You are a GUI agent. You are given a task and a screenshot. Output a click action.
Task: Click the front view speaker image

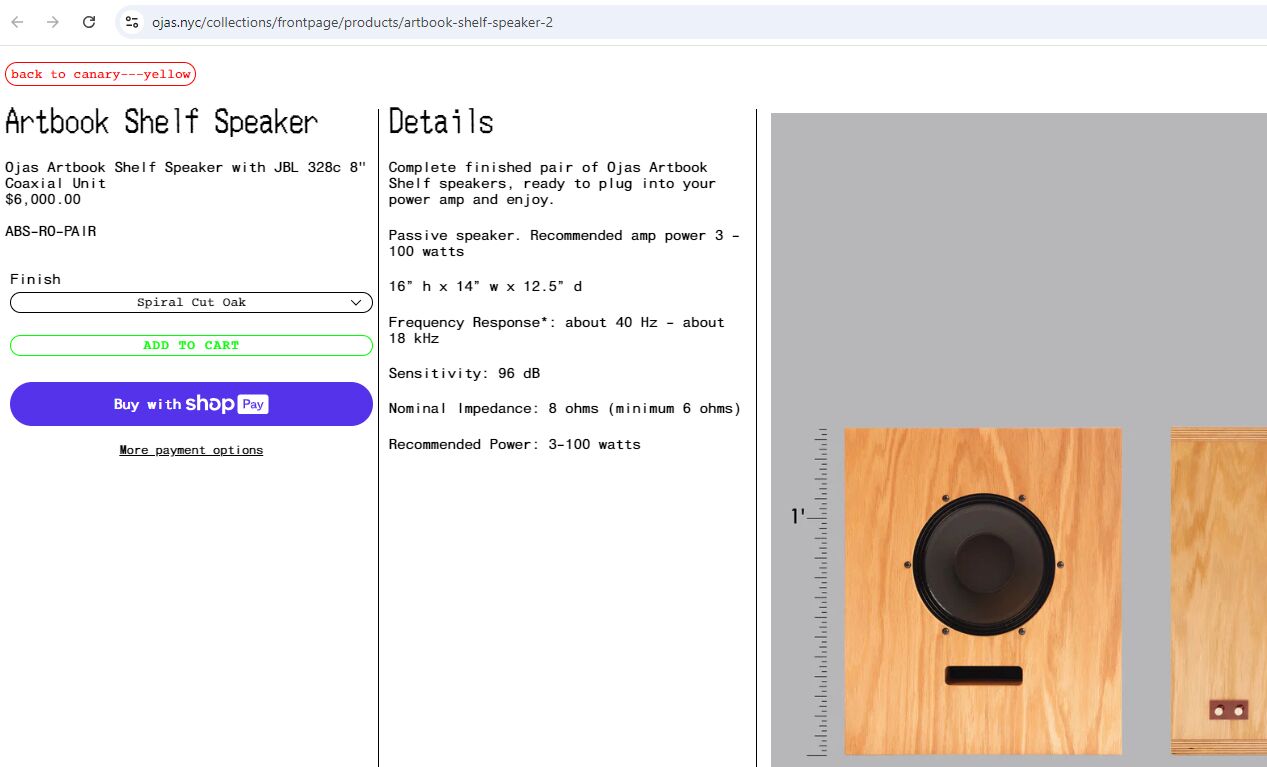coord(983,591)
